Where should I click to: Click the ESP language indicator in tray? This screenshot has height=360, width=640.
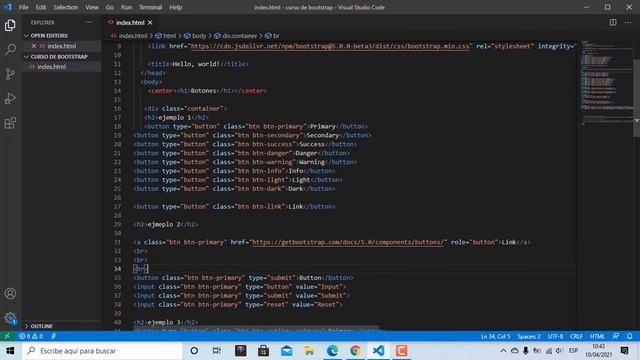(x=573, y=351)
